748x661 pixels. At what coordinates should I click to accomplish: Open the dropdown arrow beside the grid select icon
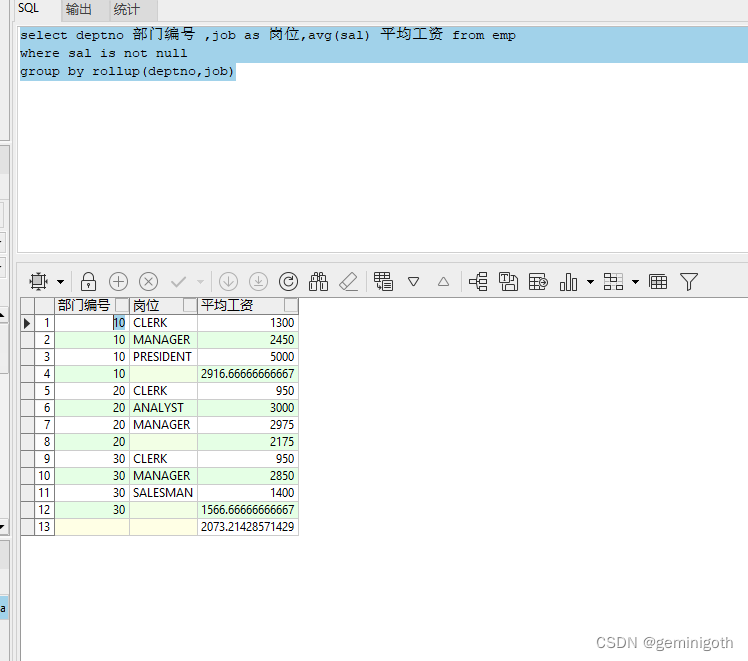pyautogui.click(x=61, y=282)
